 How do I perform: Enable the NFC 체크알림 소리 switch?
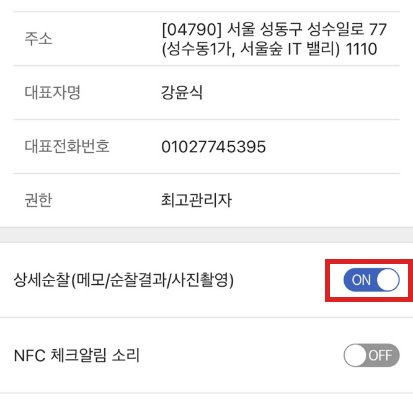tap(371, 355)
